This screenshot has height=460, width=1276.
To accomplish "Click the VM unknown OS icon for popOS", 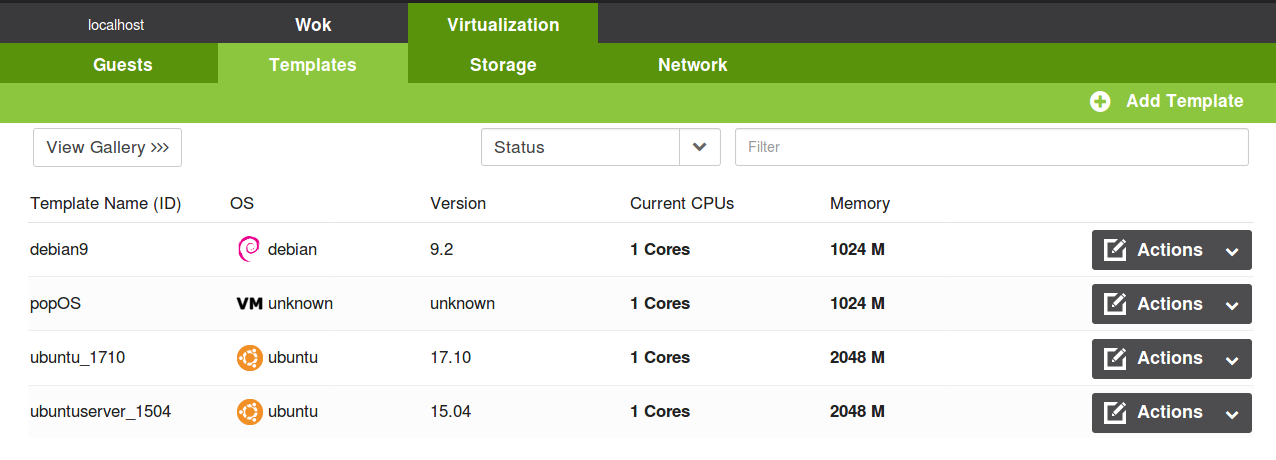I will (x=249, y=303).
